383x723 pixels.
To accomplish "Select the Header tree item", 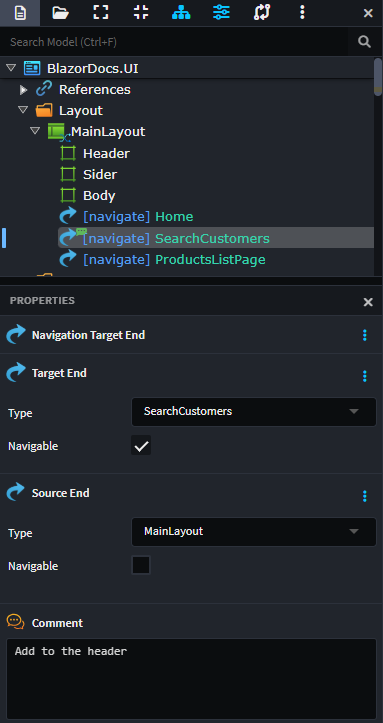I will point(106,153).
